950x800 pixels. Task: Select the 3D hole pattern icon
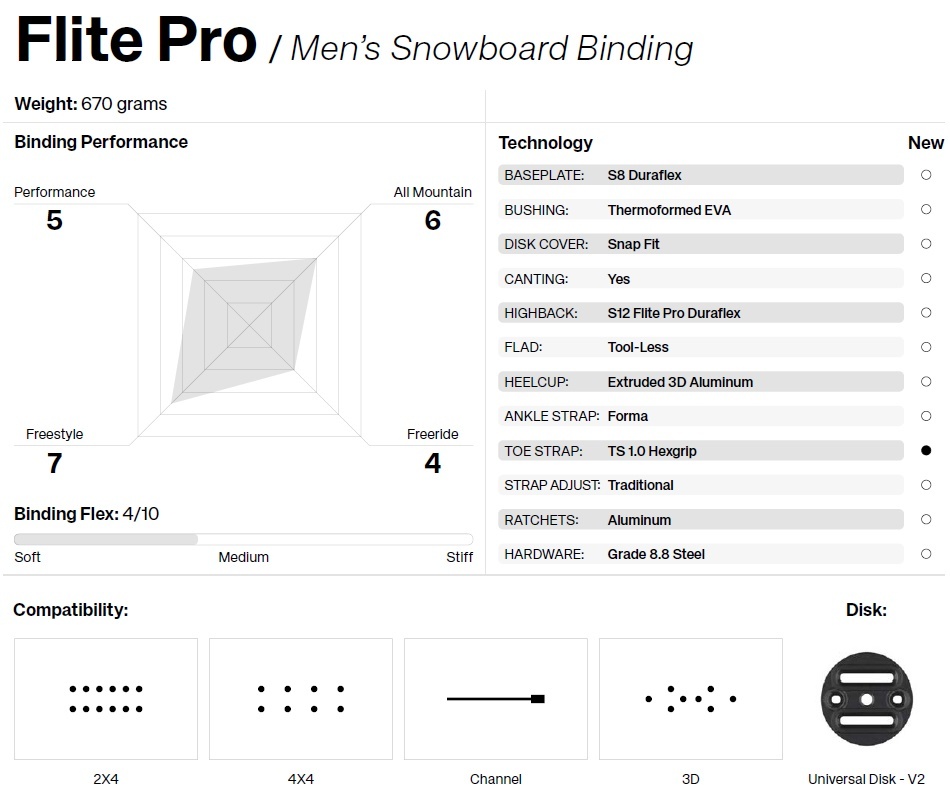tap(691, 699)
